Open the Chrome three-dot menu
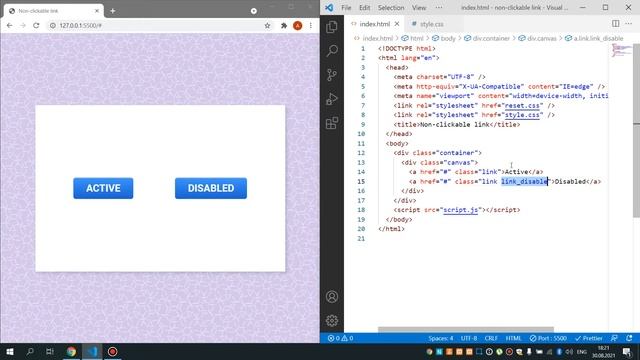 point(311,25)
